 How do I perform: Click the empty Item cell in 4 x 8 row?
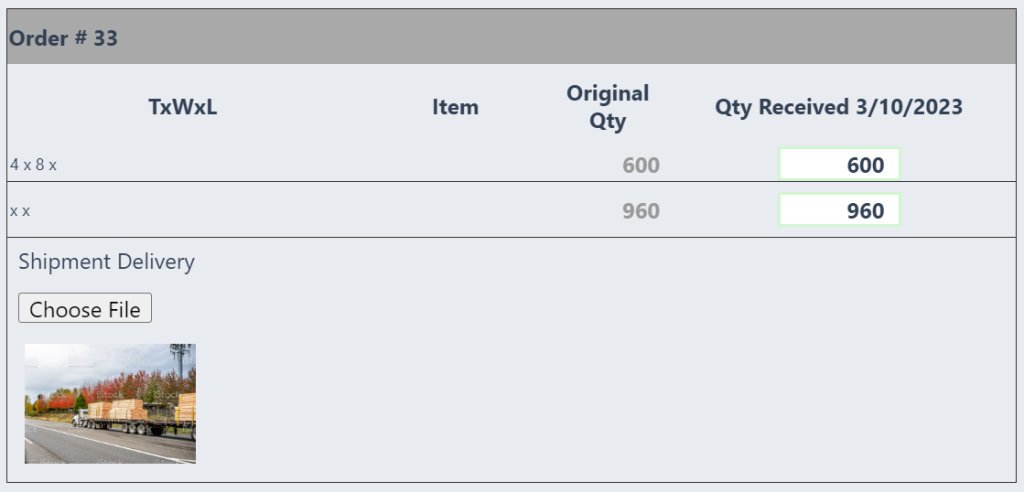(455, 165)
